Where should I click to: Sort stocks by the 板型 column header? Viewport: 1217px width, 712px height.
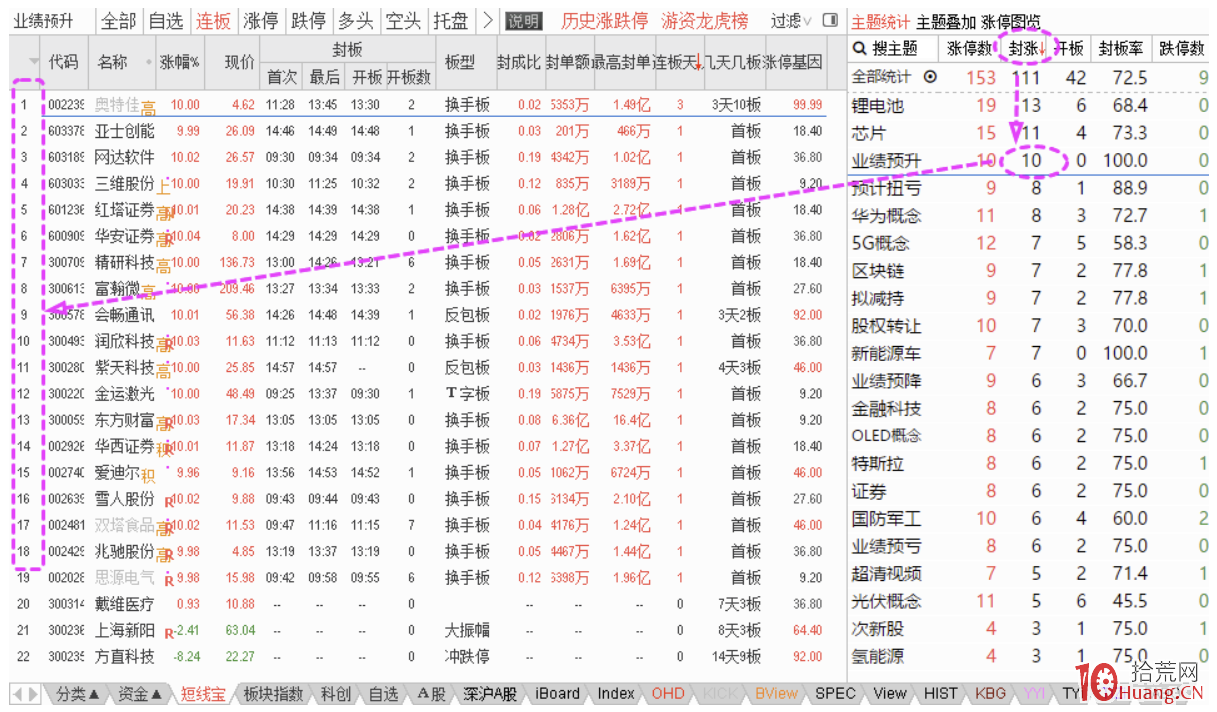coord(460,62)
